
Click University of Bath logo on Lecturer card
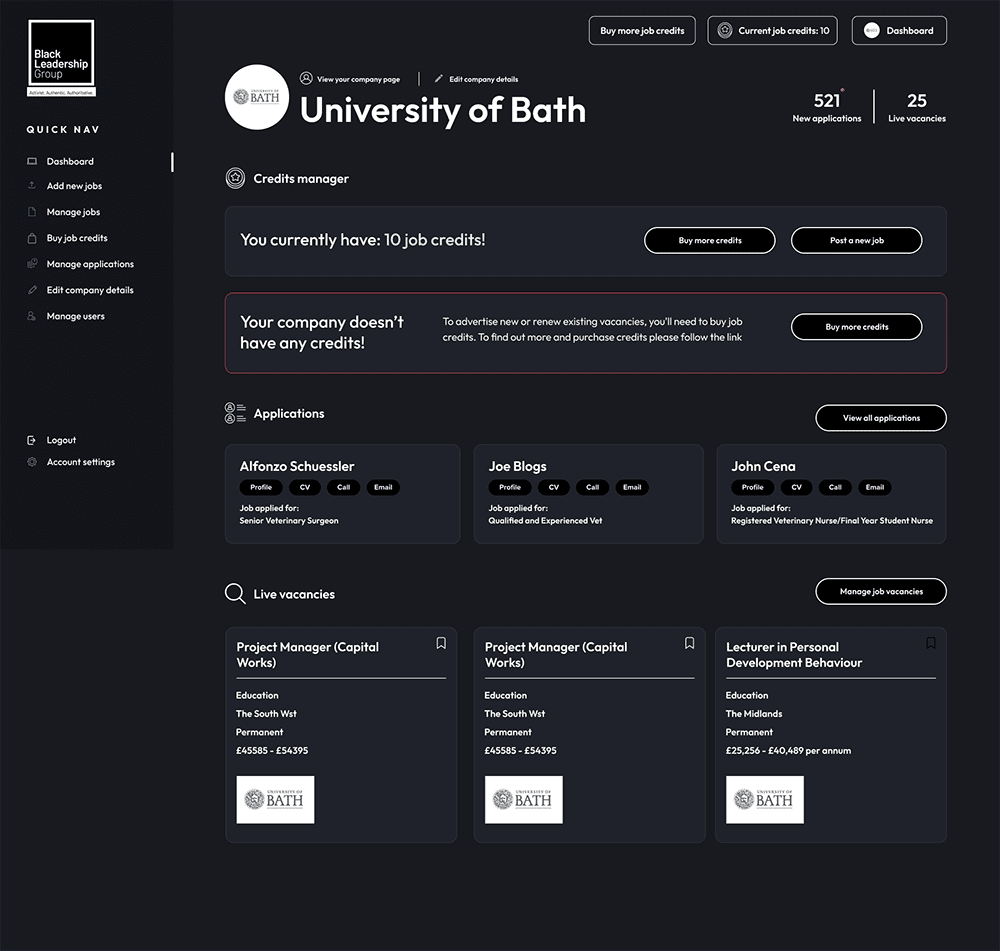(765, 800)
